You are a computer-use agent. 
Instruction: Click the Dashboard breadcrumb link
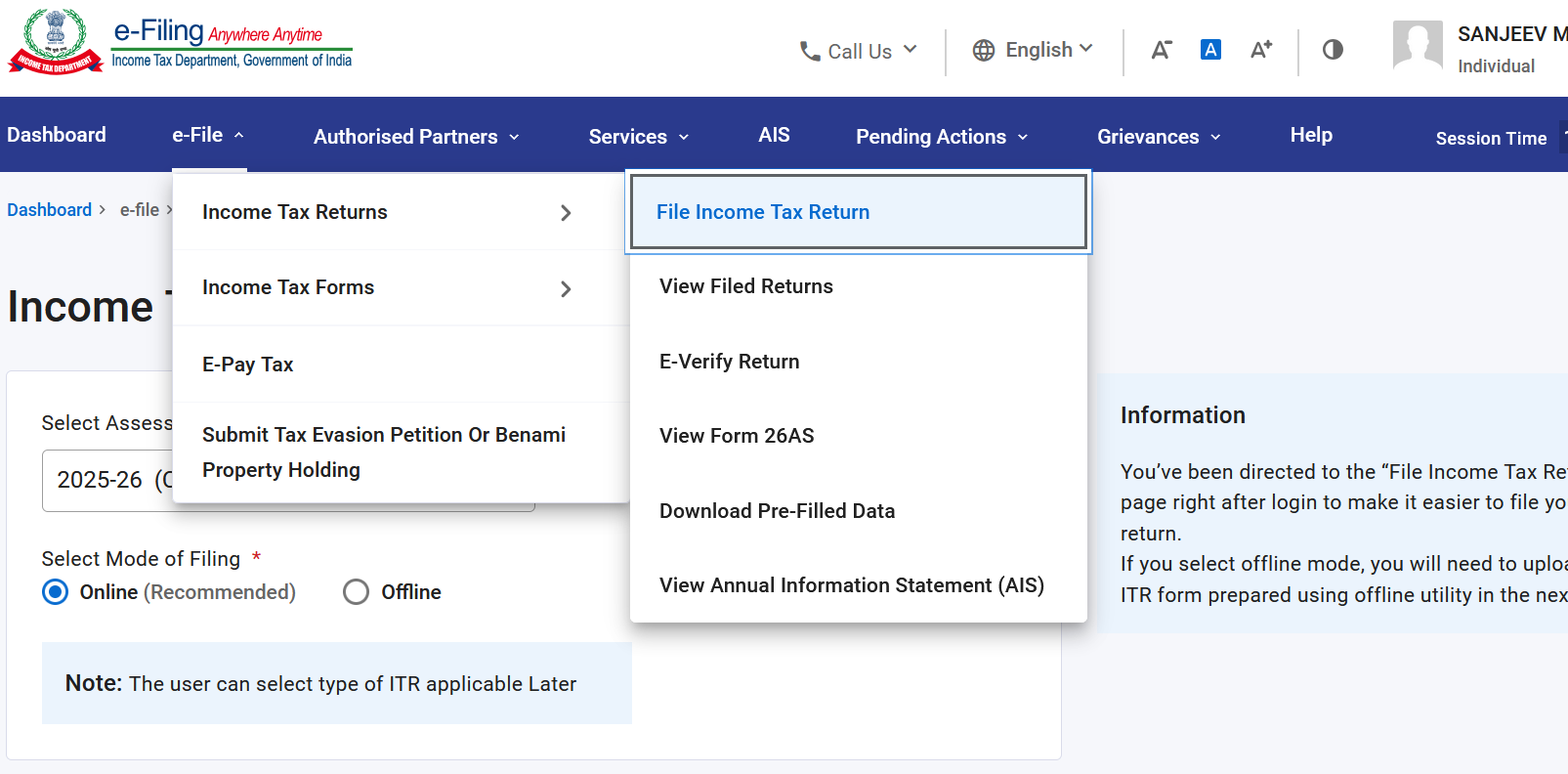(49, 210)
